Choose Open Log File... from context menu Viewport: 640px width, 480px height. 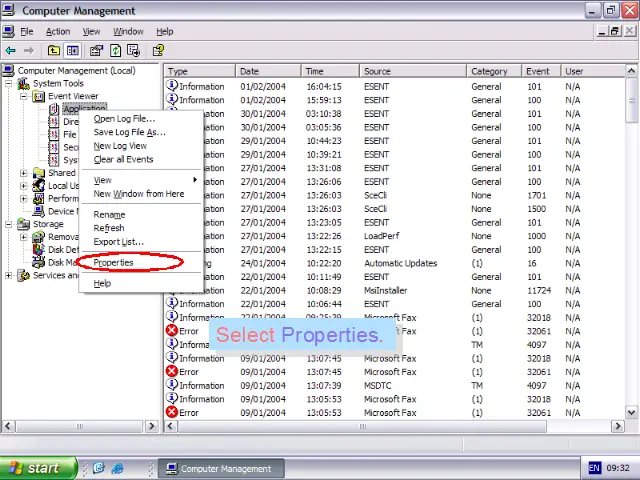click(141, 119)
